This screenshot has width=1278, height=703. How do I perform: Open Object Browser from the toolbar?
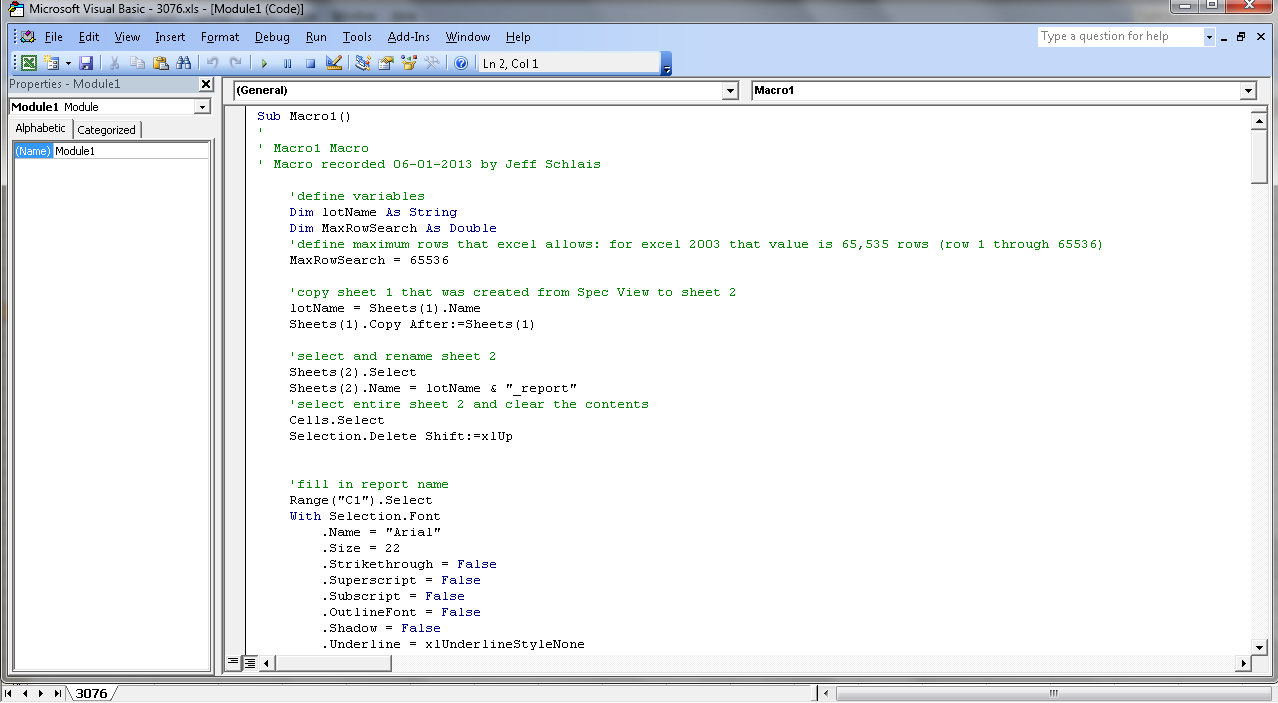[x=409, y=63]
